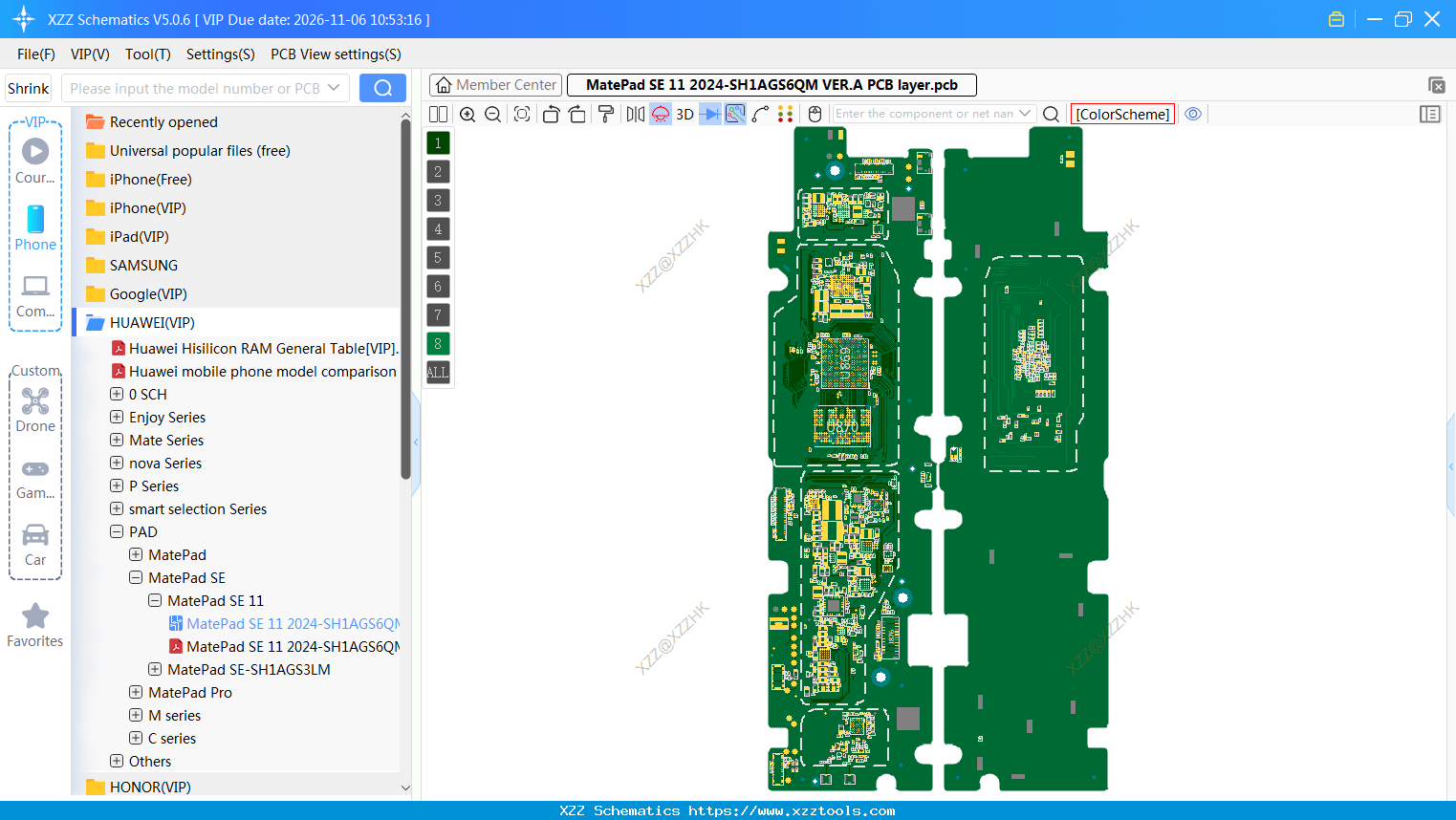Open the PCB View settings(S) menu
1456x820 pixels.
pyautogui.click(x=336, y=54)
